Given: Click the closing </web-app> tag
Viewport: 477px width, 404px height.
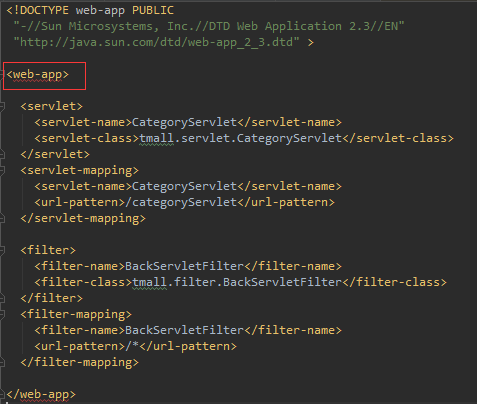Looking at the screenshot, I should click(x=41, y=395).
